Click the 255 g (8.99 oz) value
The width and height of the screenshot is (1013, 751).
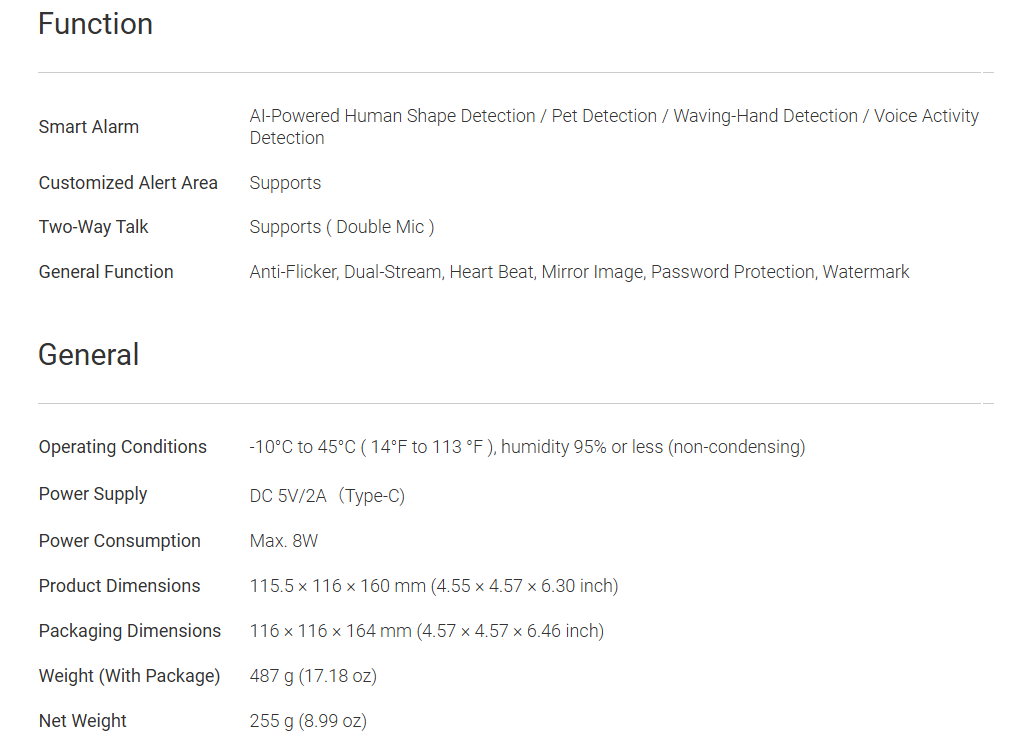308,721
